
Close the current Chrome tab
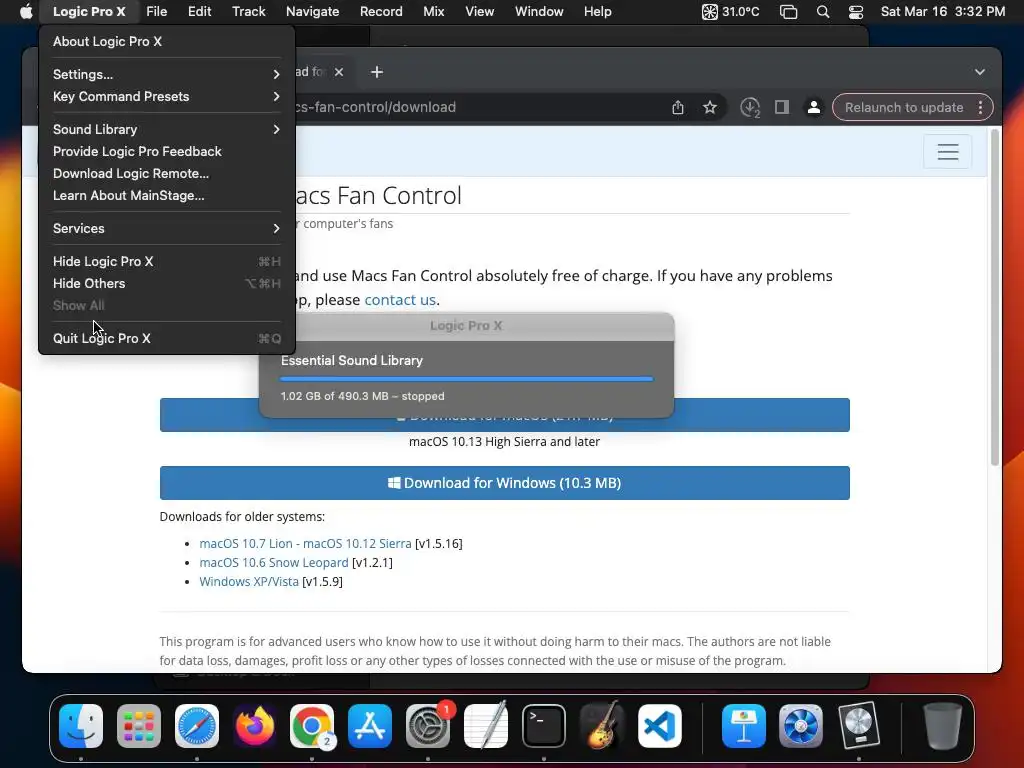coord(339,72)
